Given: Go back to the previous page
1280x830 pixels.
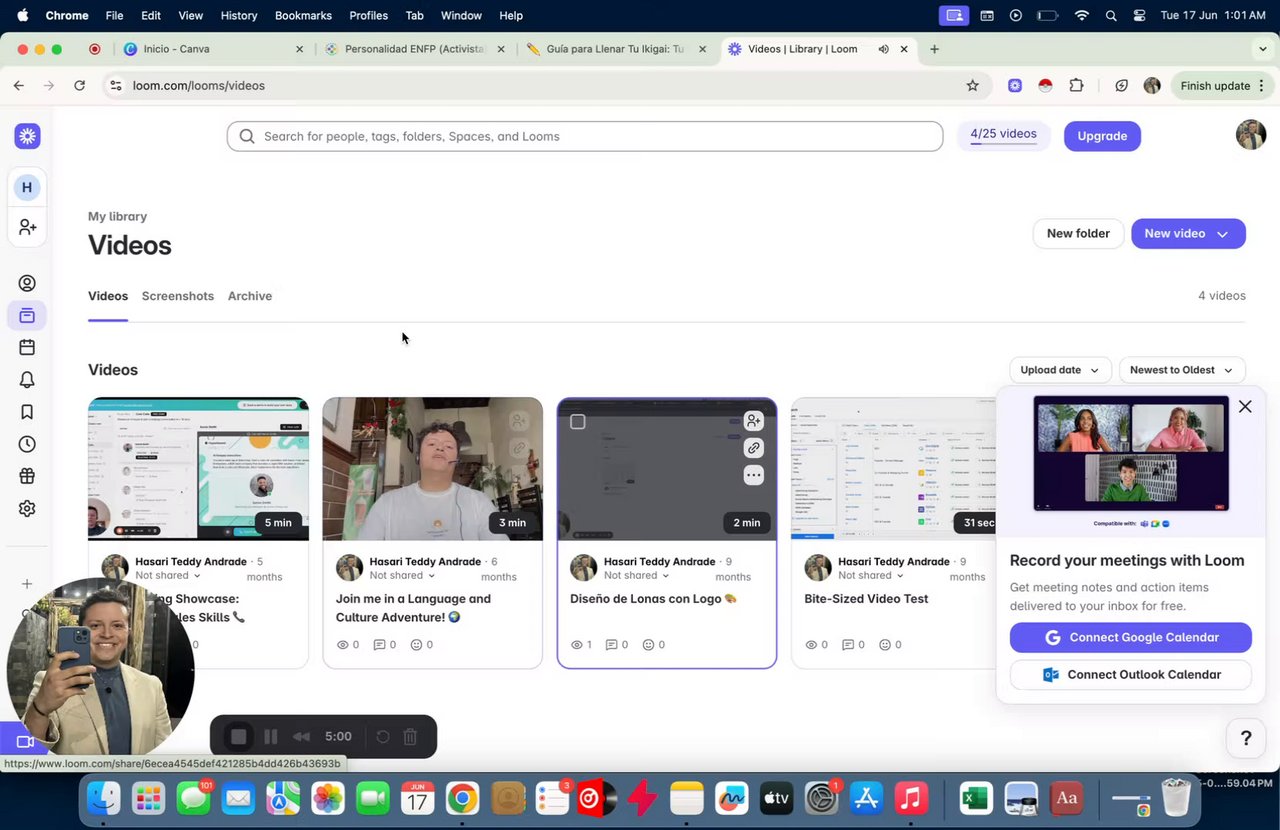Looking at the screenshot, I should point(18,86).
